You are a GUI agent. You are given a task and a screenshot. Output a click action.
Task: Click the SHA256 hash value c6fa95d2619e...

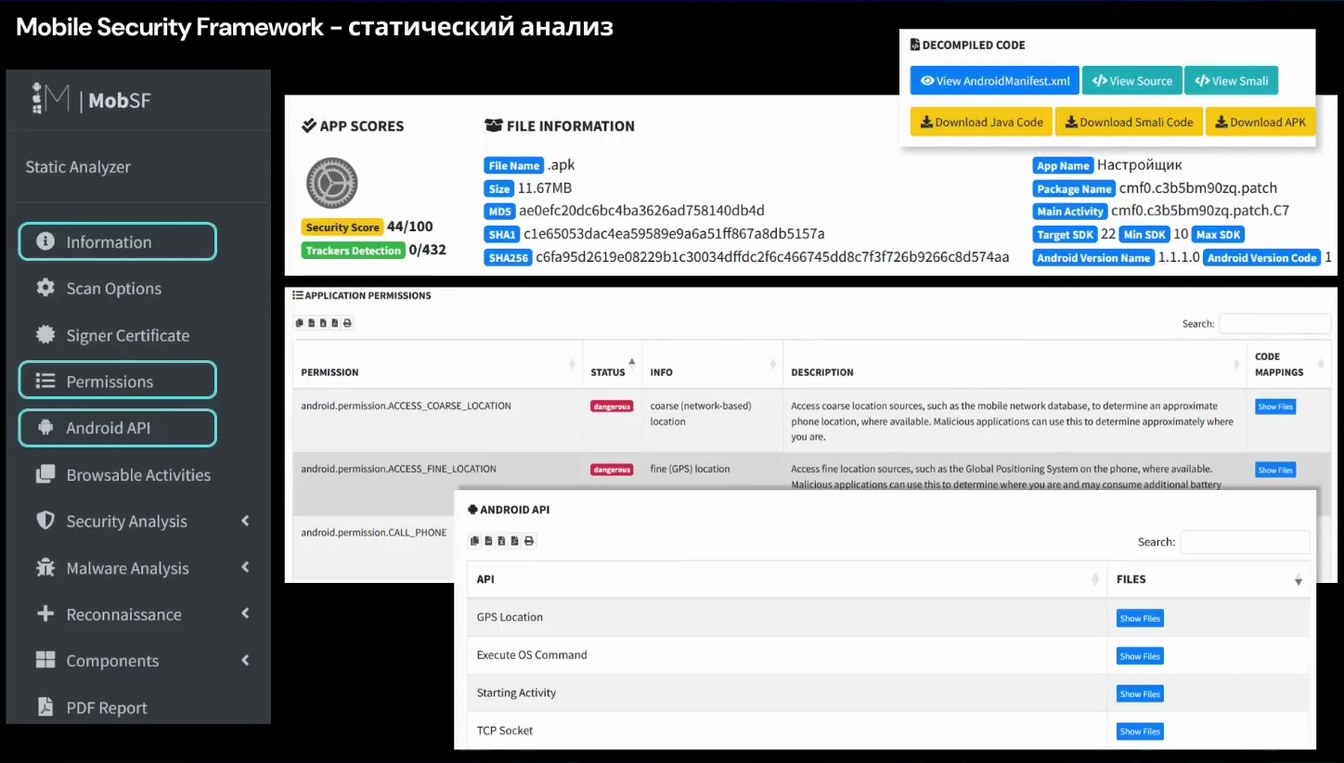coord(772,257)
